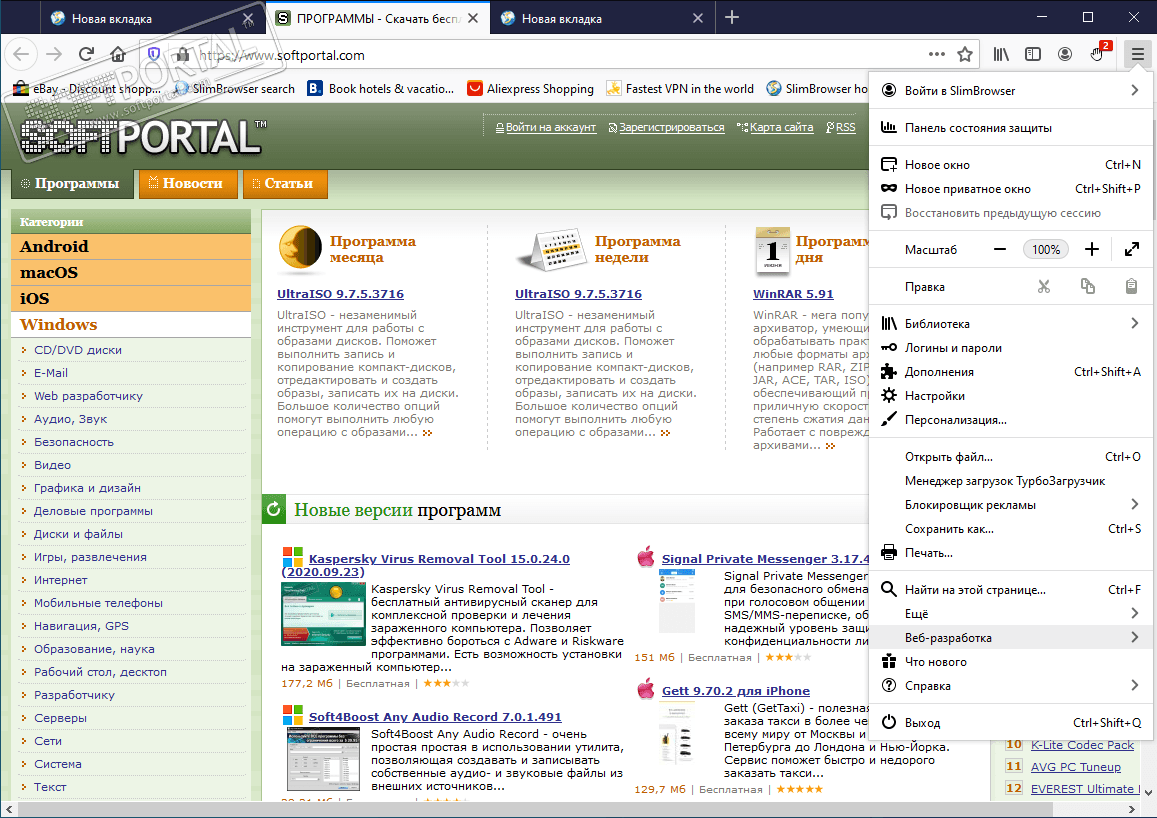Enter full screen mode icon

tap(1132, 249)
